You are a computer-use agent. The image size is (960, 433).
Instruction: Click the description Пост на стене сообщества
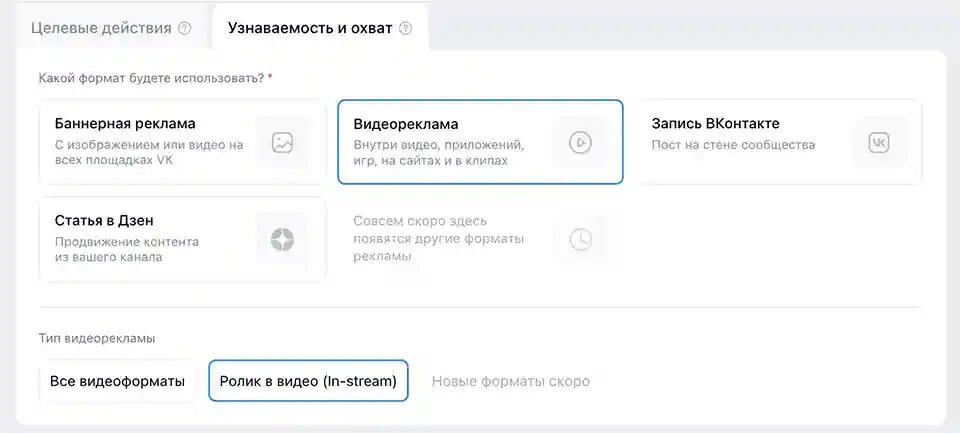733,145
